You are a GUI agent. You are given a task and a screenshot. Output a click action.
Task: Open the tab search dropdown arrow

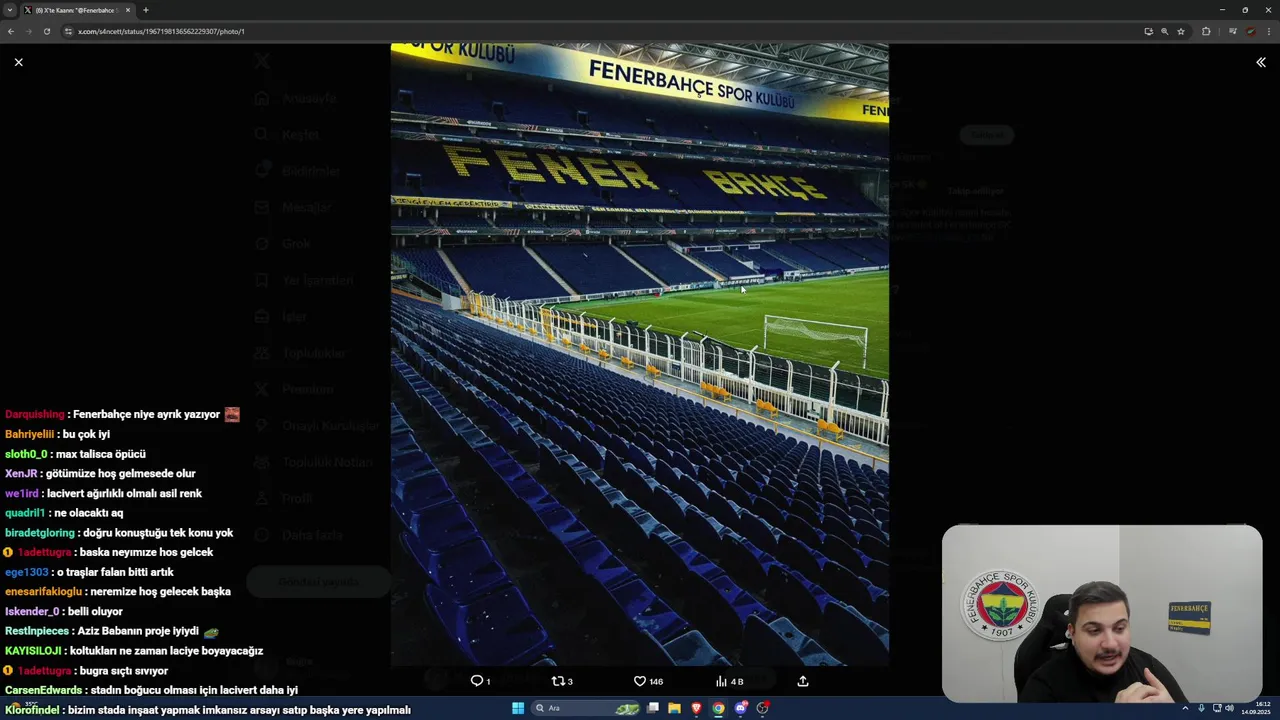coord(10,10)
